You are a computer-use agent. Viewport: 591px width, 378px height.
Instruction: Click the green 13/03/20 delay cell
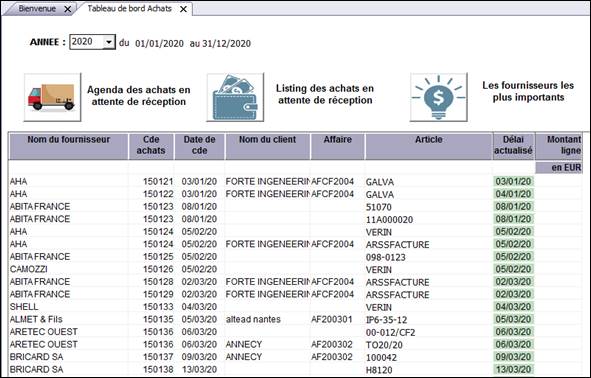point(513,369)
